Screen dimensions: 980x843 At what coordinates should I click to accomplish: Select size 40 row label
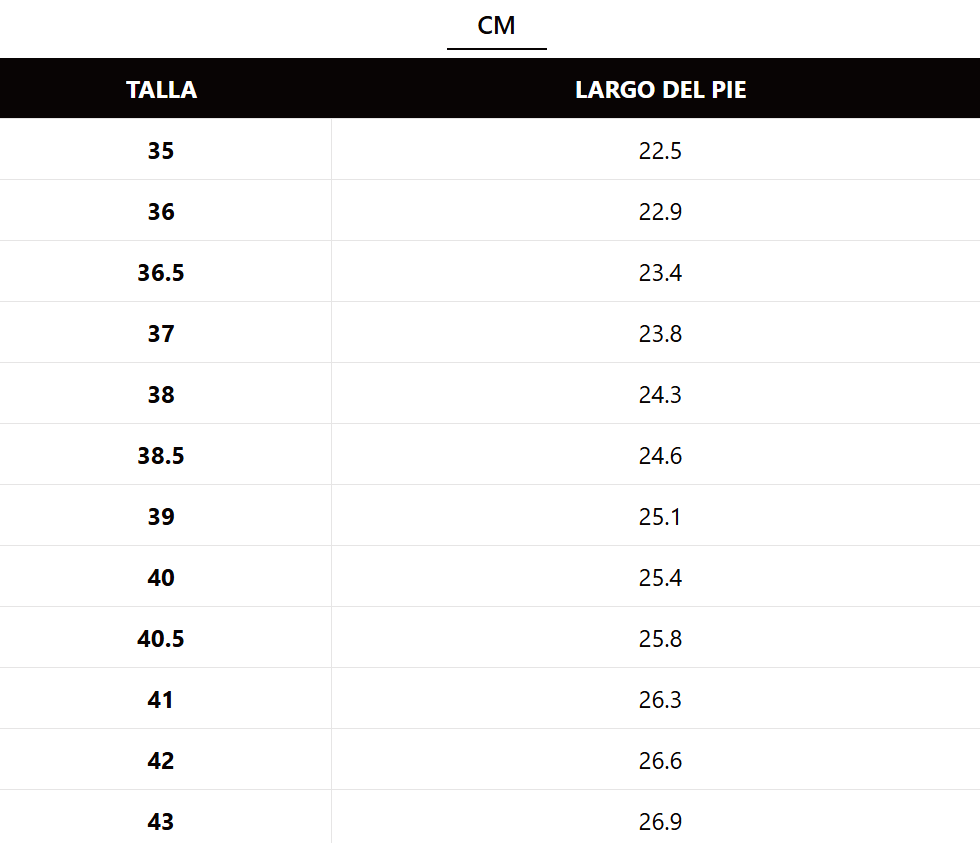coord(161,578)
